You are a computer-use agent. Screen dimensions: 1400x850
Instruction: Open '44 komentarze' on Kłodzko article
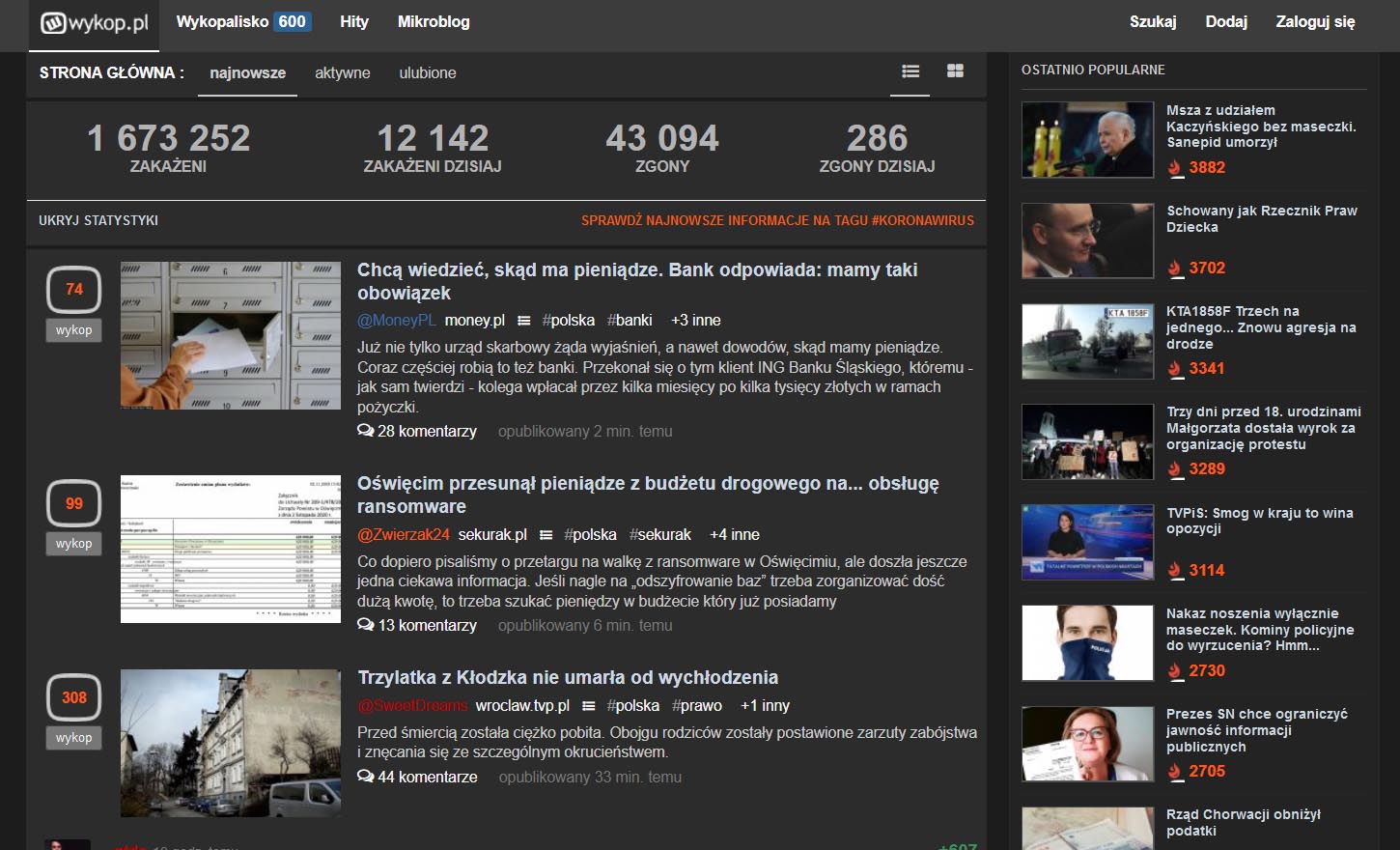tap(428, 777)
